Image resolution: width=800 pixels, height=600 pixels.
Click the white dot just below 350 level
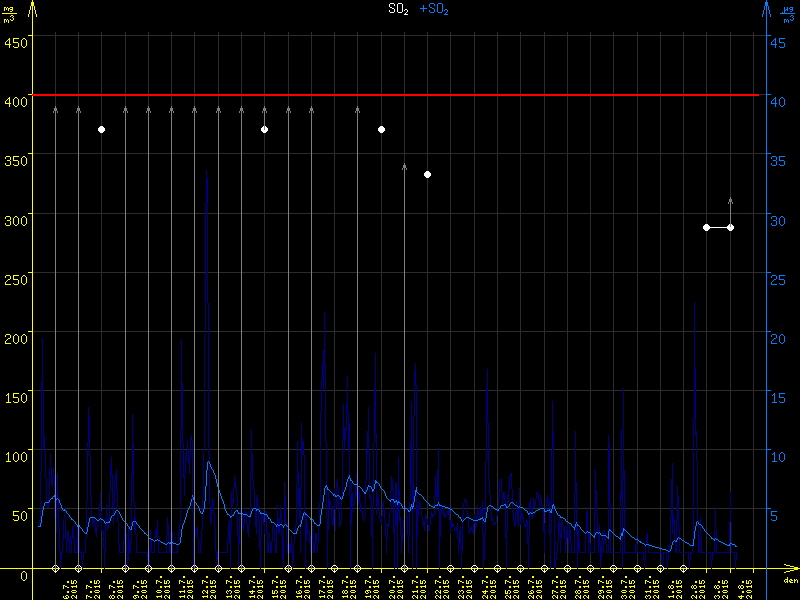tap(427, 175)
